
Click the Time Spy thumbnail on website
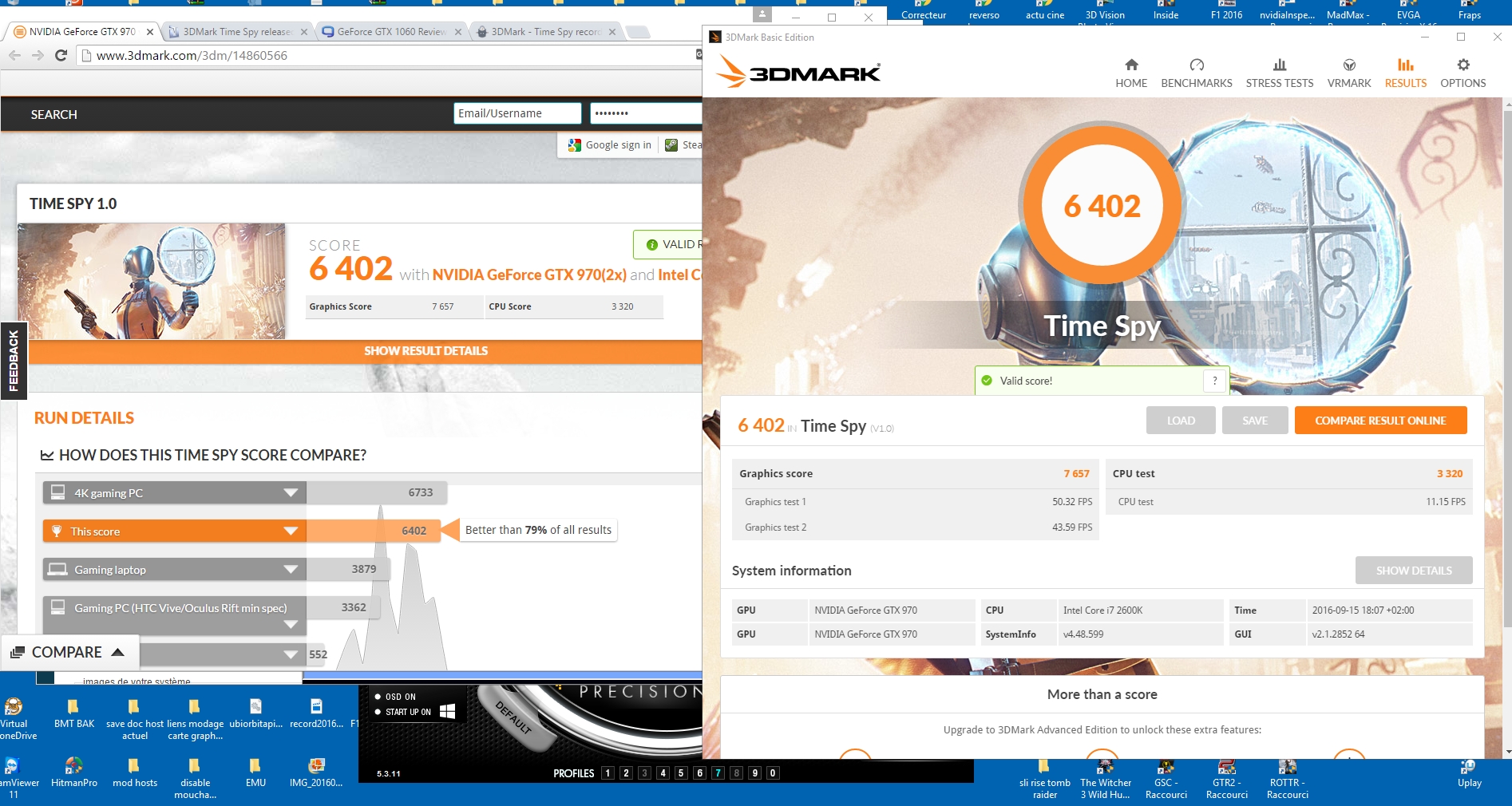click(x=152, y=281)
